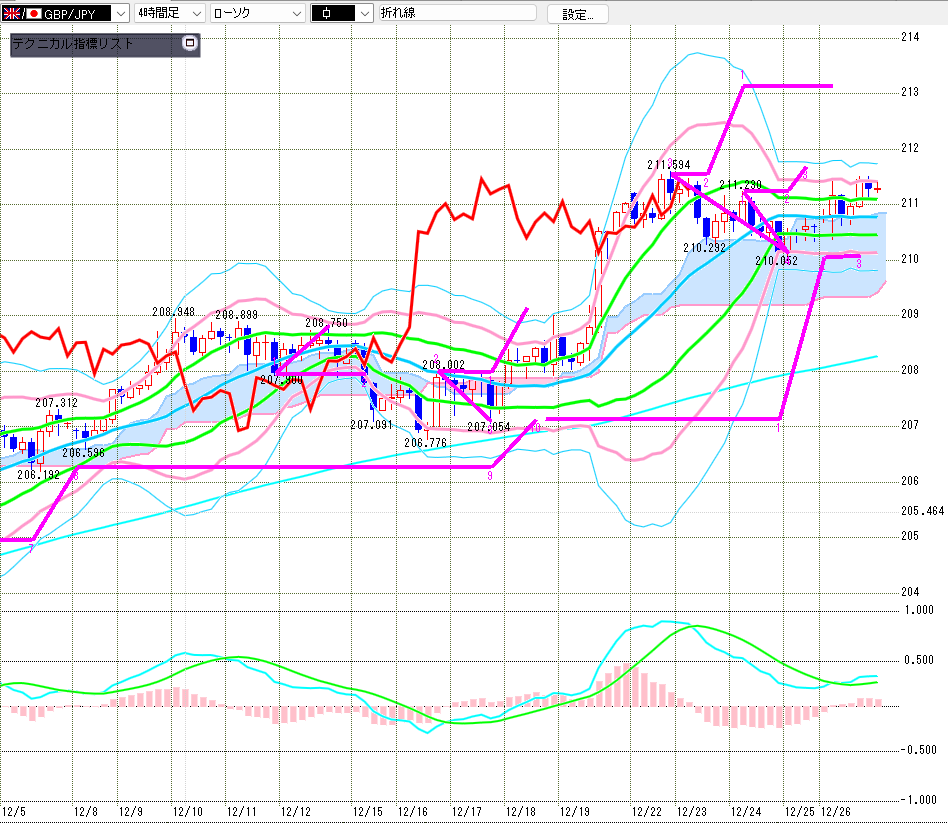Open the black candlestick color dropdown
The width and height of the screenshot is (948, 823).
(x=362, y=13)
